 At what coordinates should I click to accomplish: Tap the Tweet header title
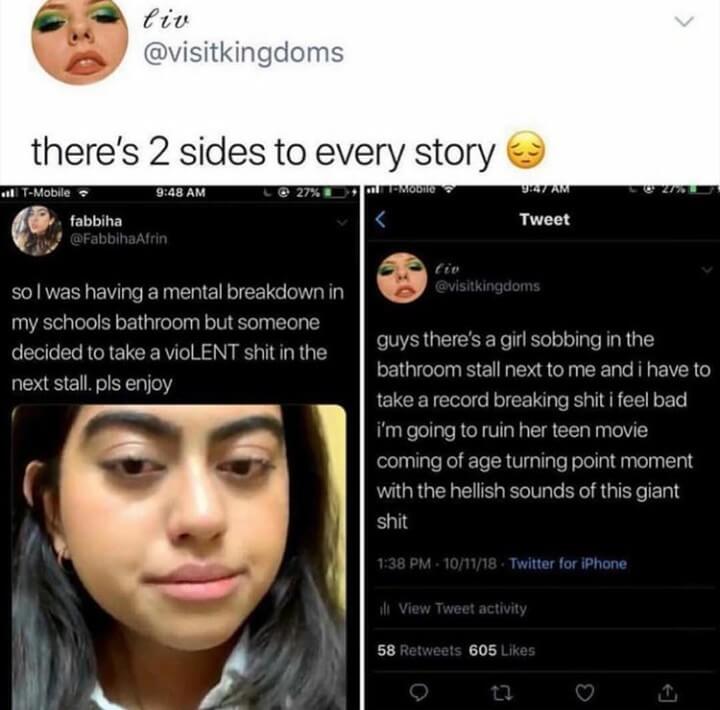[545, 219]
